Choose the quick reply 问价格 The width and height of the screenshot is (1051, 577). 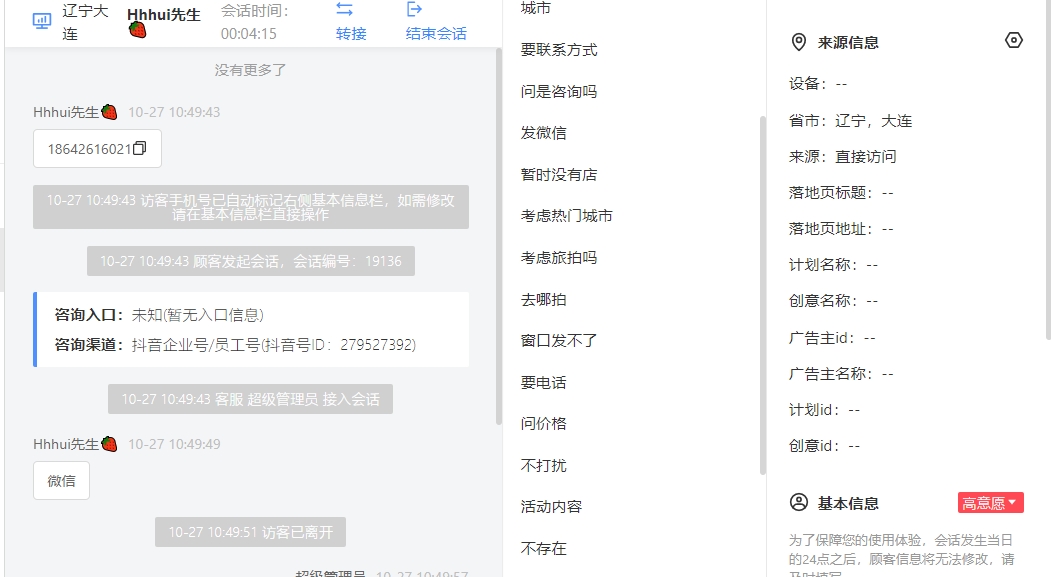[x=543, y=424]
